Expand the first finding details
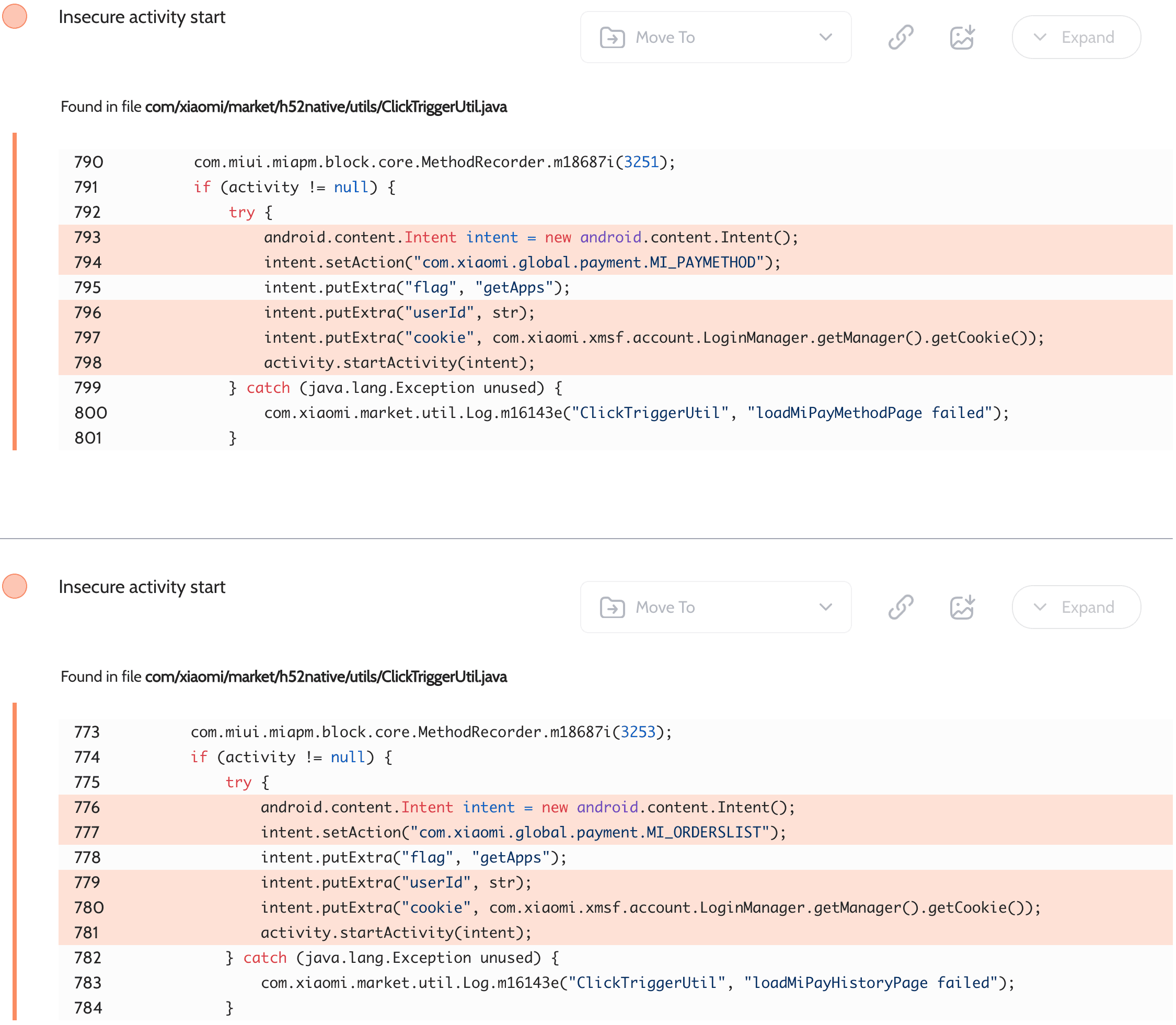 coord(1076,37)
